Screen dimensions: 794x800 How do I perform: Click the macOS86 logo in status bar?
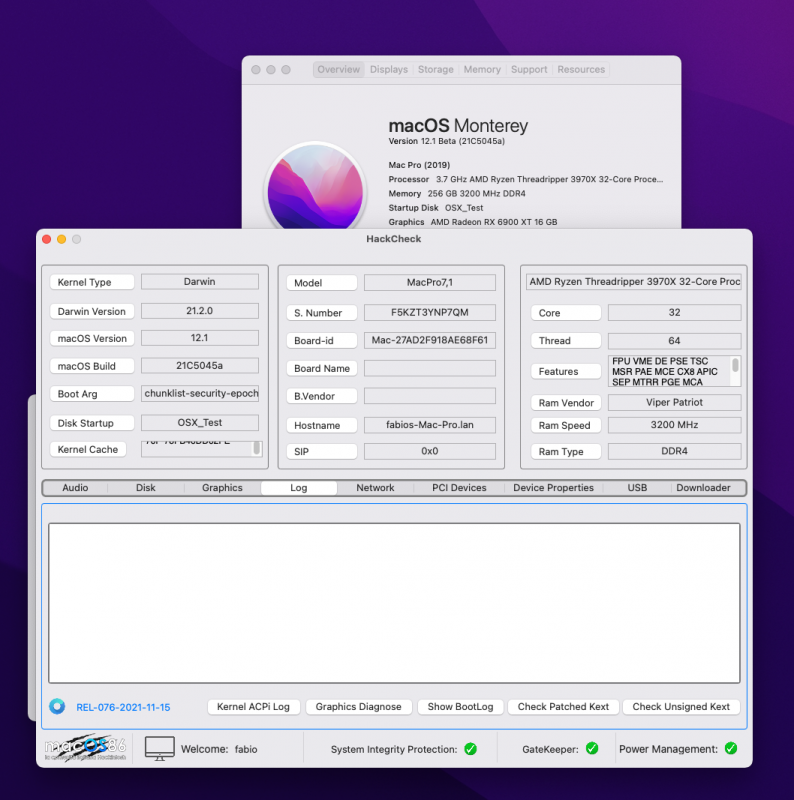pos(85,748)
